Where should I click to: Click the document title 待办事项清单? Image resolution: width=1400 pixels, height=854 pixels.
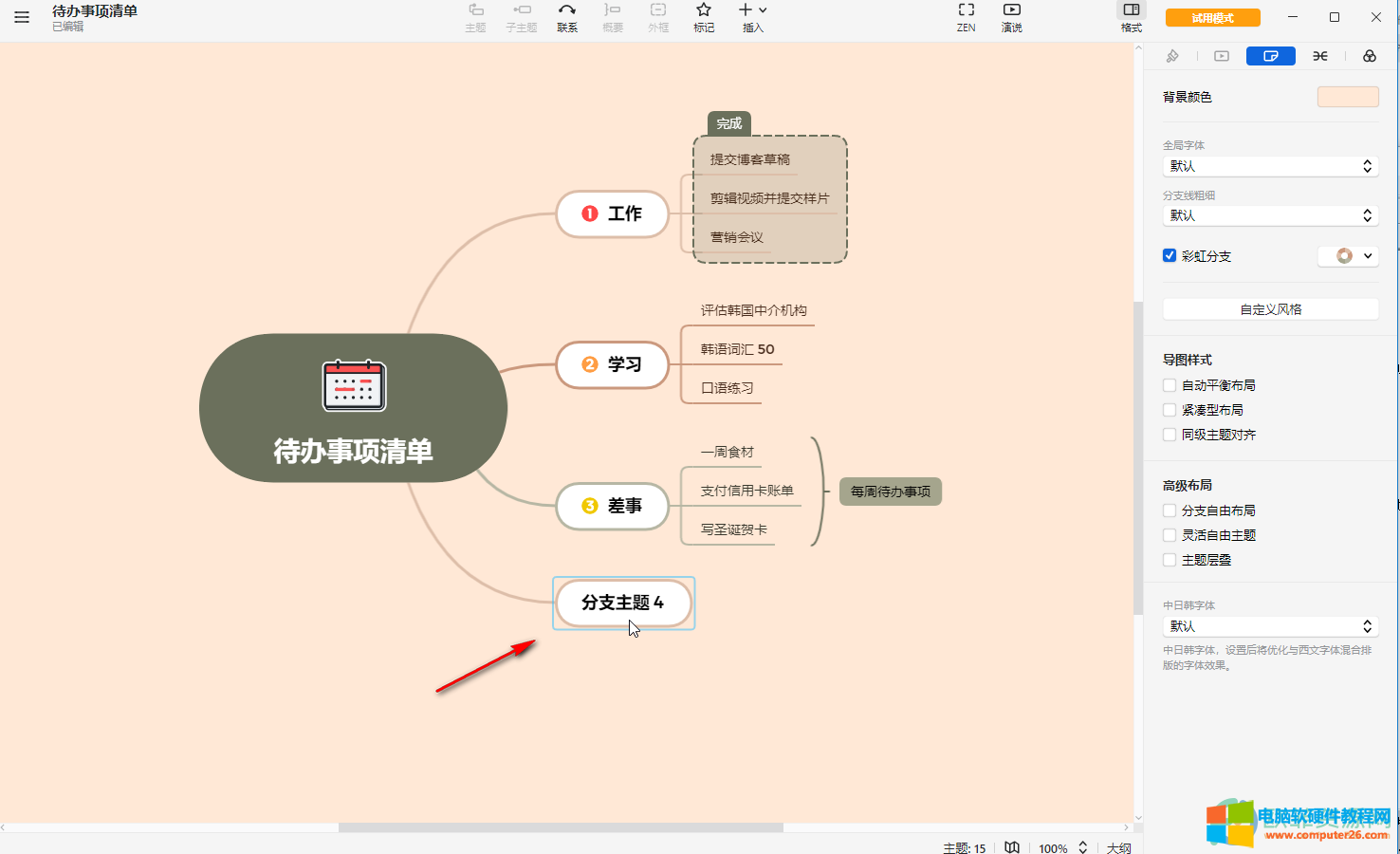[x=95, y=11]
